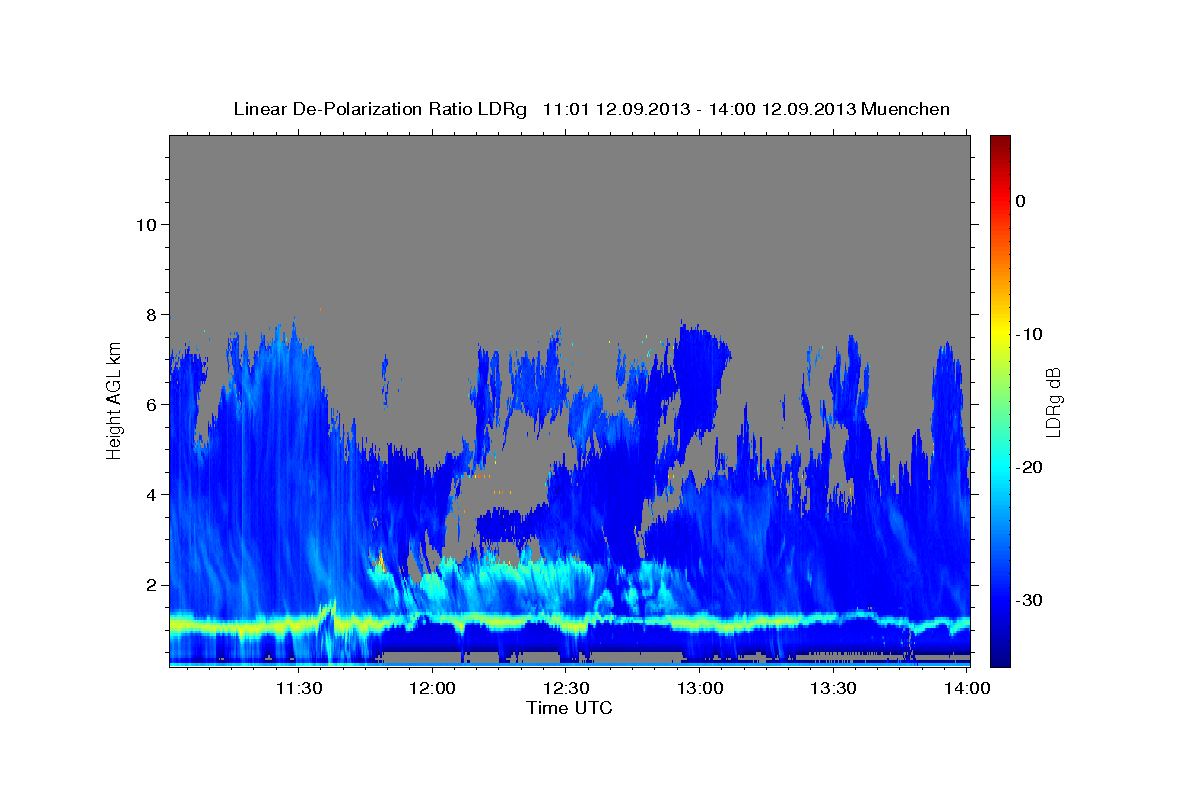This screenshot has width=1200, height=800.
Task: Click the start time "11:01 12.09.2013" in title
Action: (616, 109)
